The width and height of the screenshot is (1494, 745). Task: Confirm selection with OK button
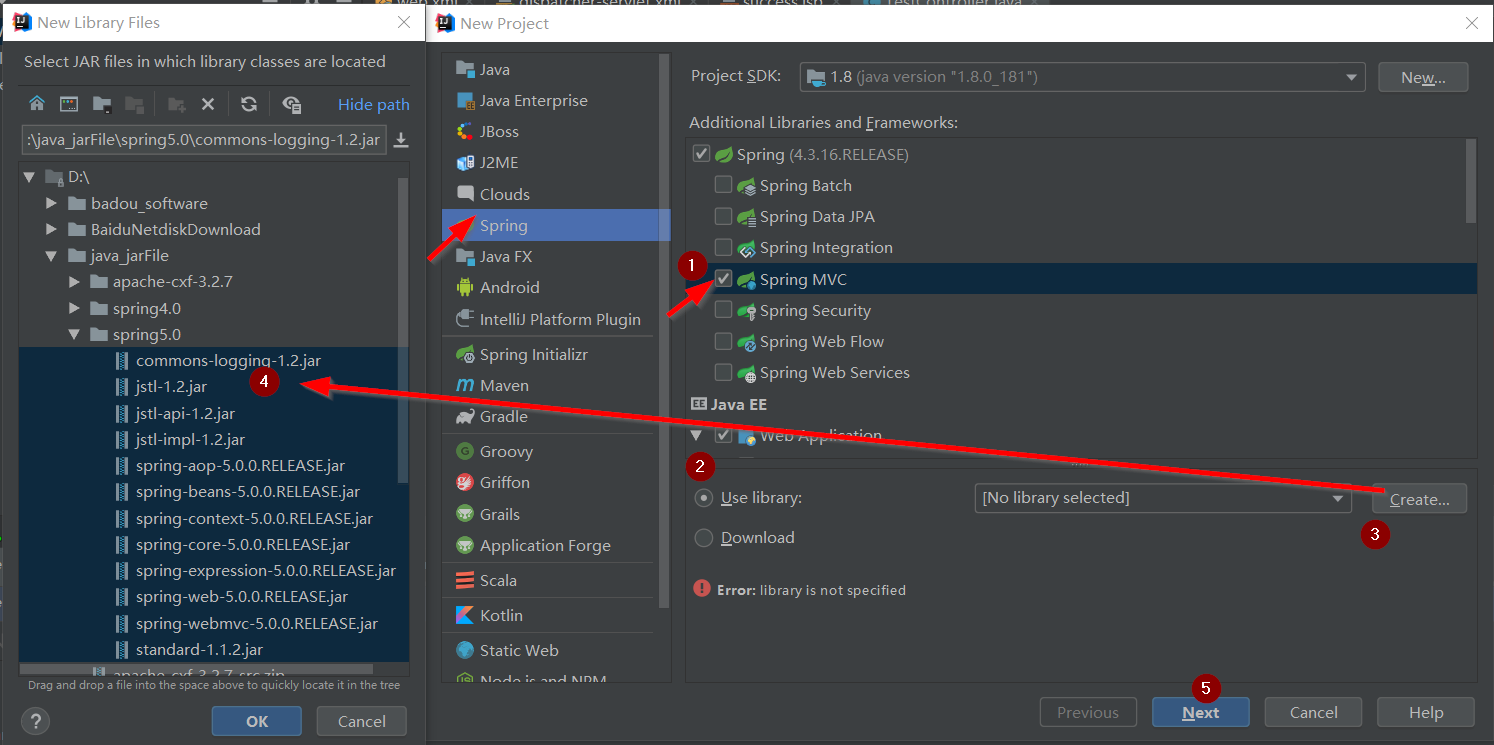coord(257,721)
